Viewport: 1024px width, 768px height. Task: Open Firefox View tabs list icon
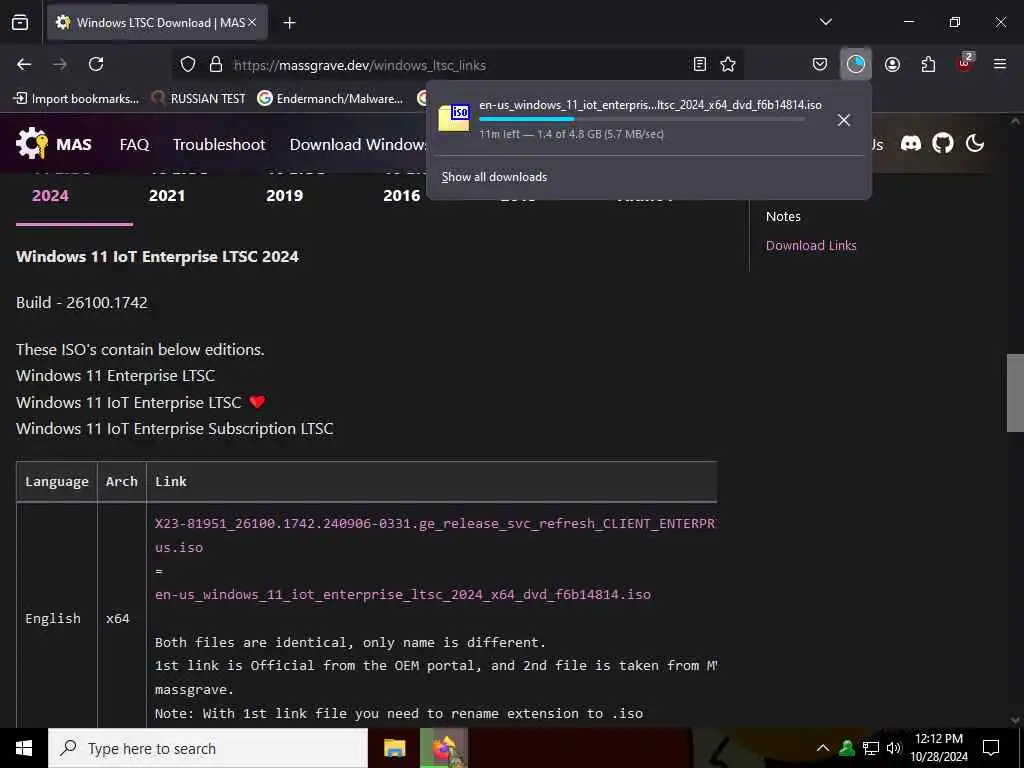(x=20, y=22)
